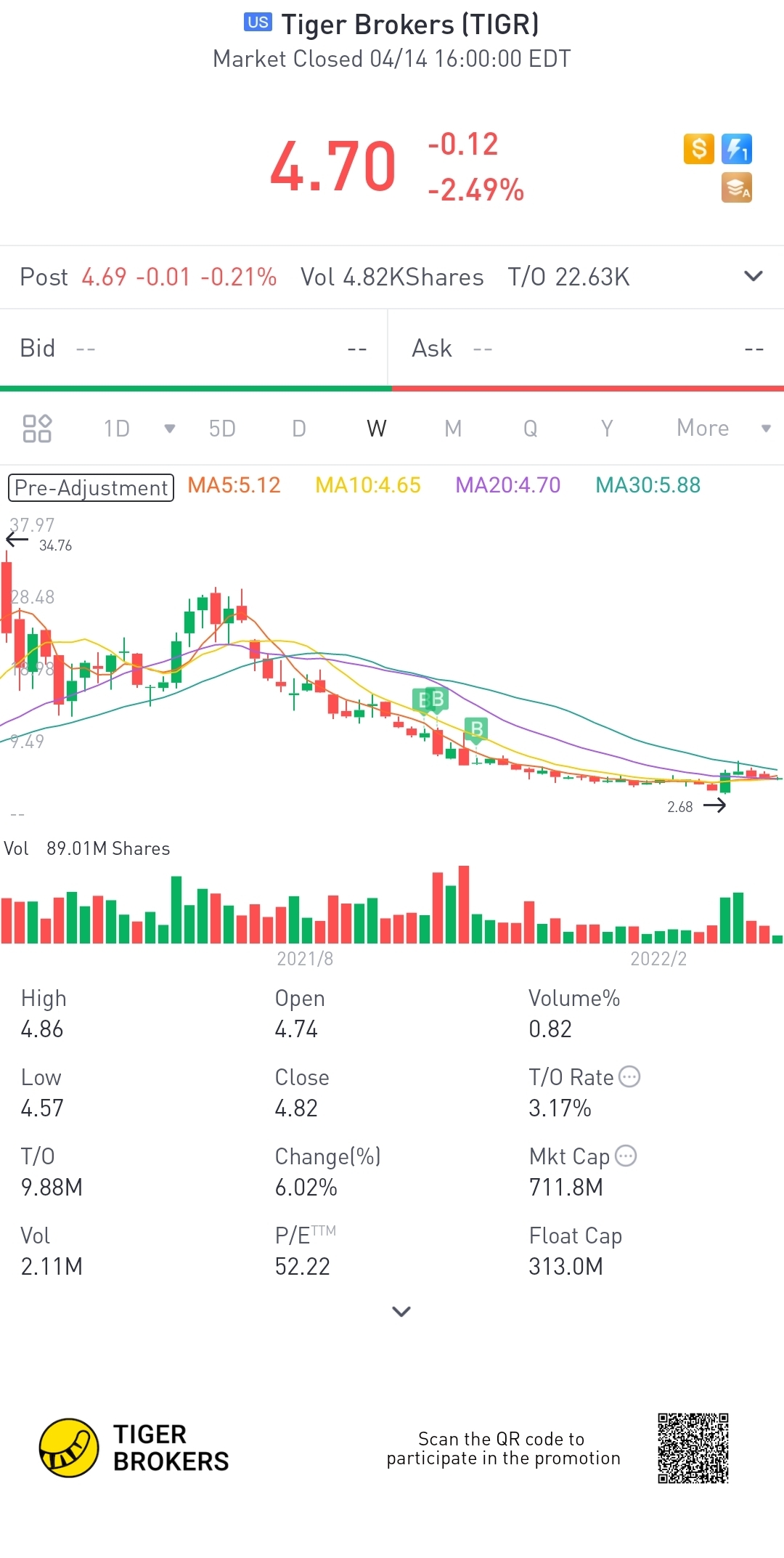Tap the -2.49% change value
The height and width of the screenshot is (1558, 784).
[x=476, y=190]
